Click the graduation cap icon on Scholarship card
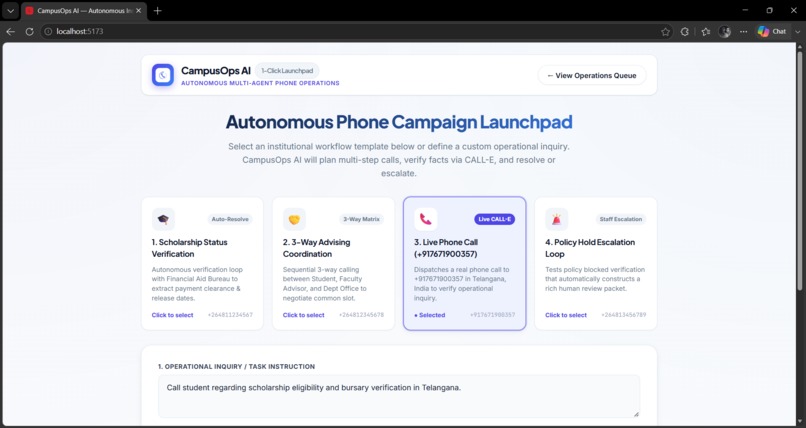The image size is (806, 428). click(x=163, y=219)
